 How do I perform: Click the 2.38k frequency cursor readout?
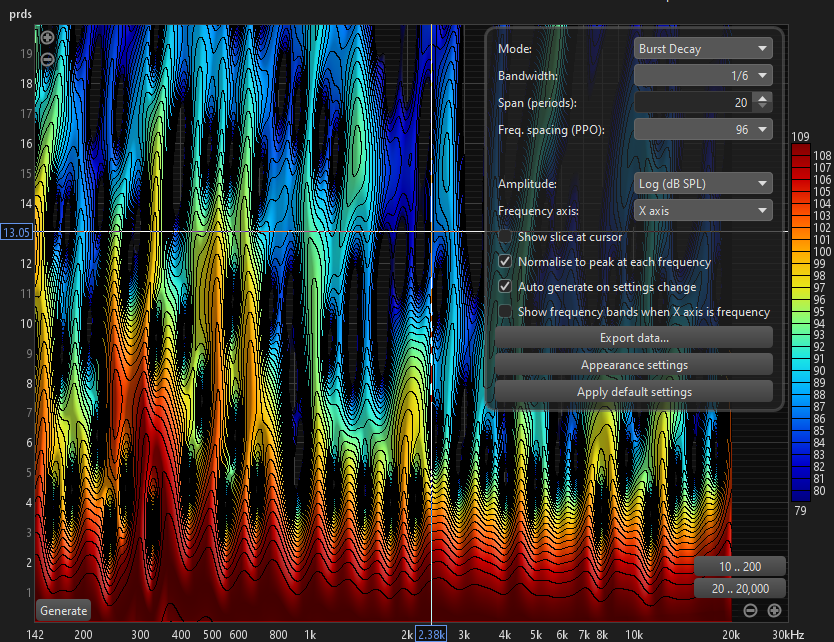point(431,635)
